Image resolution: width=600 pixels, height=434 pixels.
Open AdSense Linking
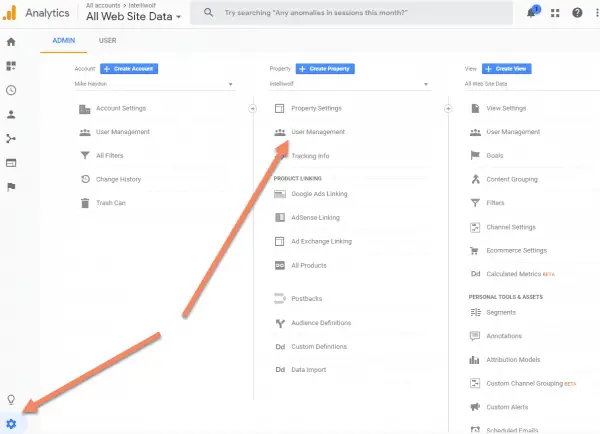315,217
